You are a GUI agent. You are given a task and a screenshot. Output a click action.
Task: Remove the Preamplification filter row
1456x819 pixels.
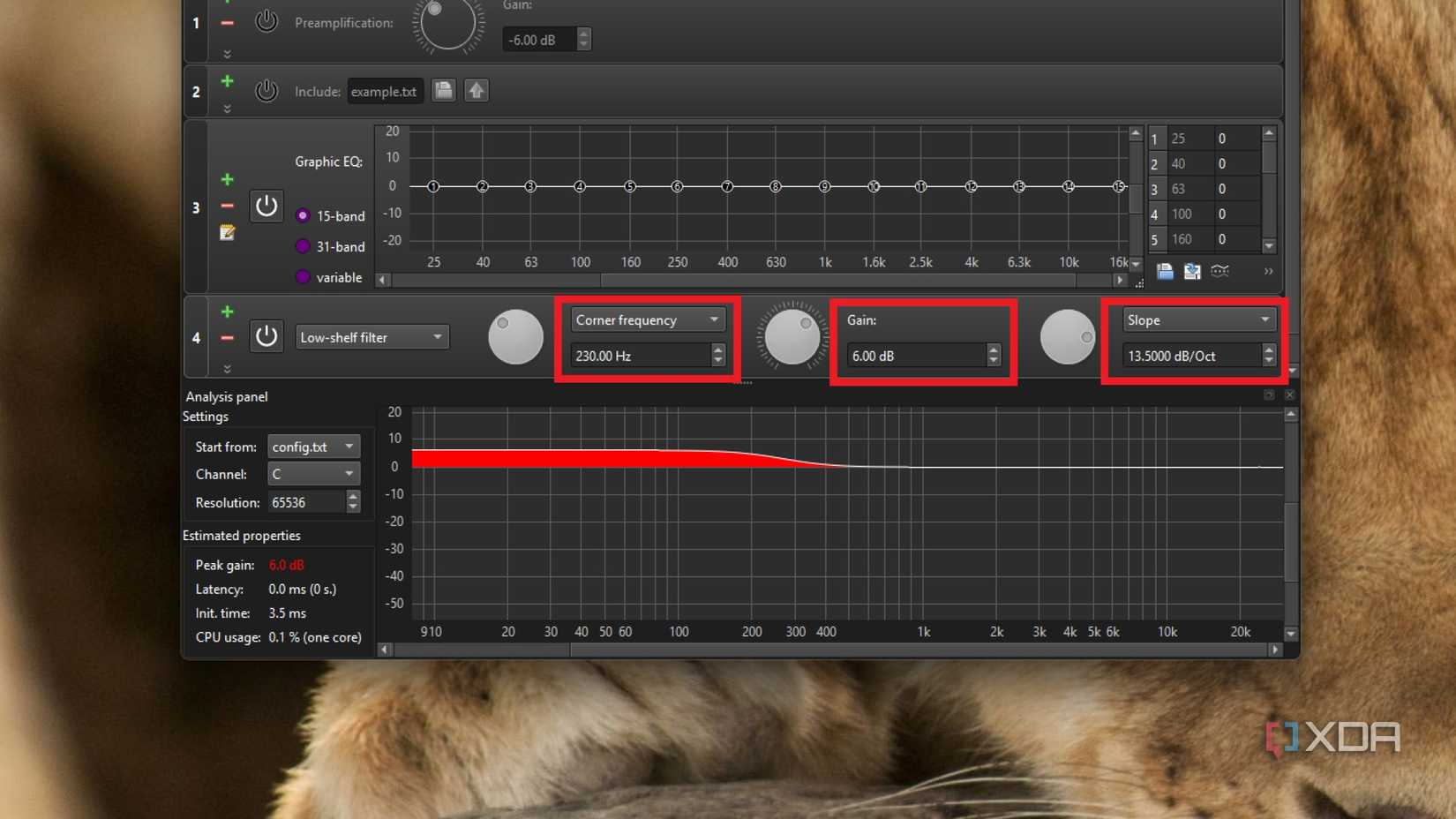227,22
